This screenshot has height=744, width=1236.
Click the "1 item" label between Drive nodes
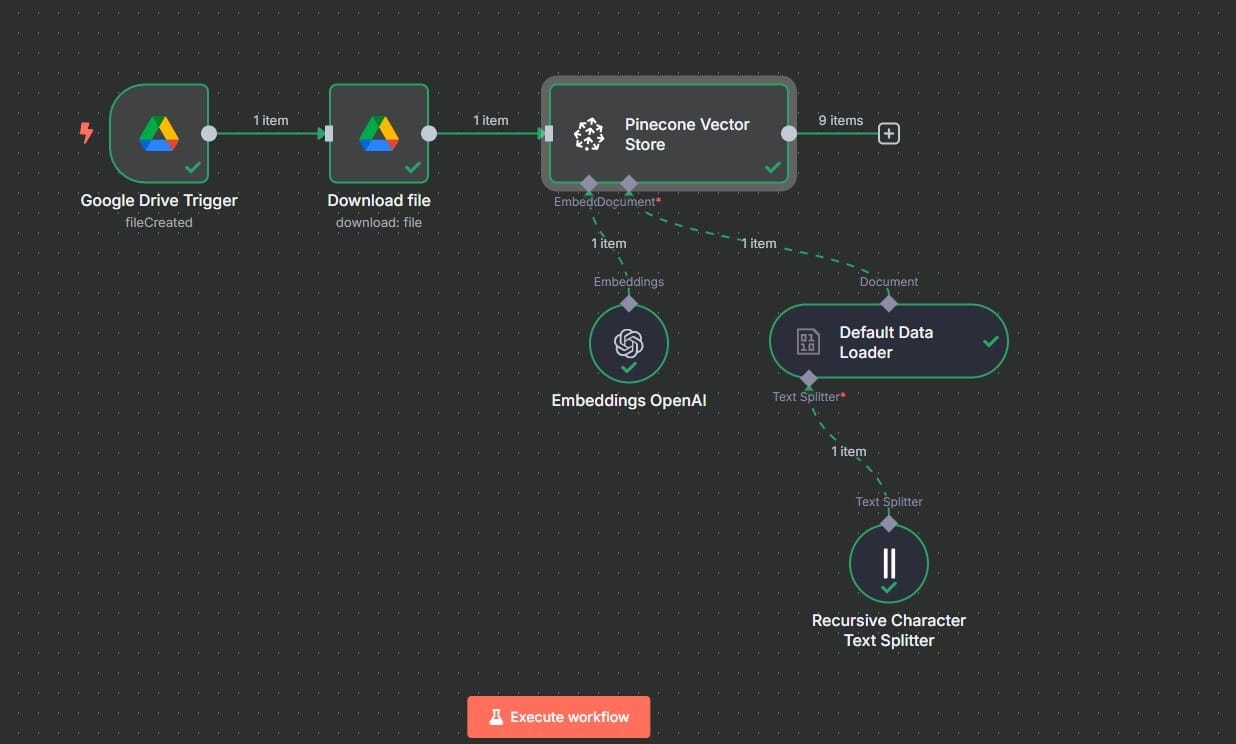click(x=271, y=120)
